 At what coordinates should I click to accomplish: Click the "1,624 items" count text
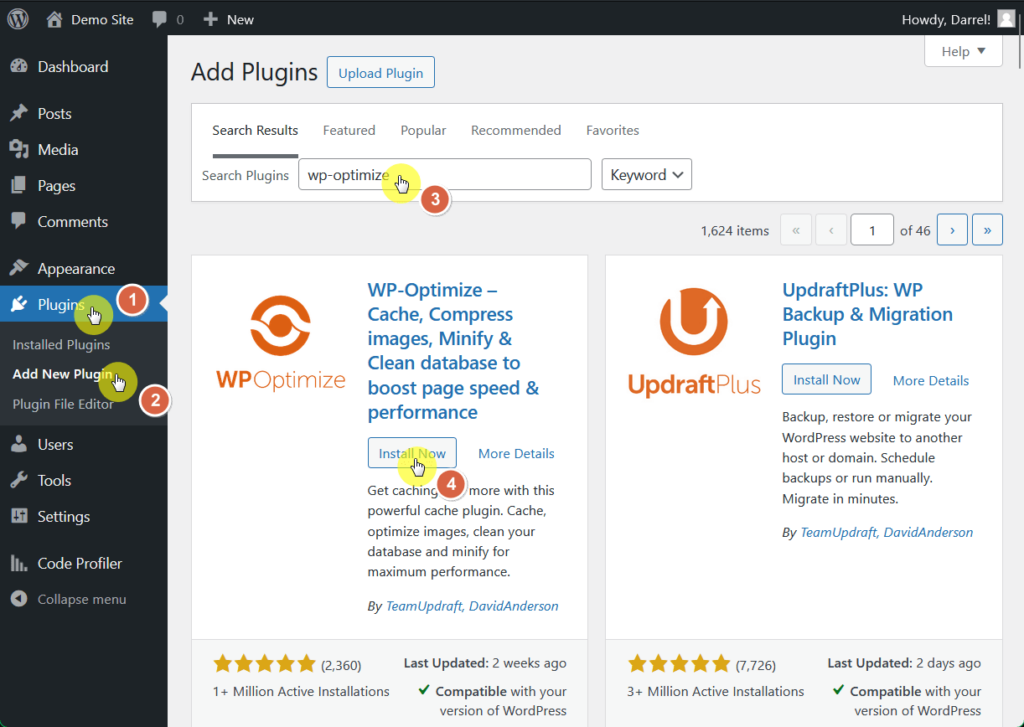pyautogui.click(x=735, y=231)
